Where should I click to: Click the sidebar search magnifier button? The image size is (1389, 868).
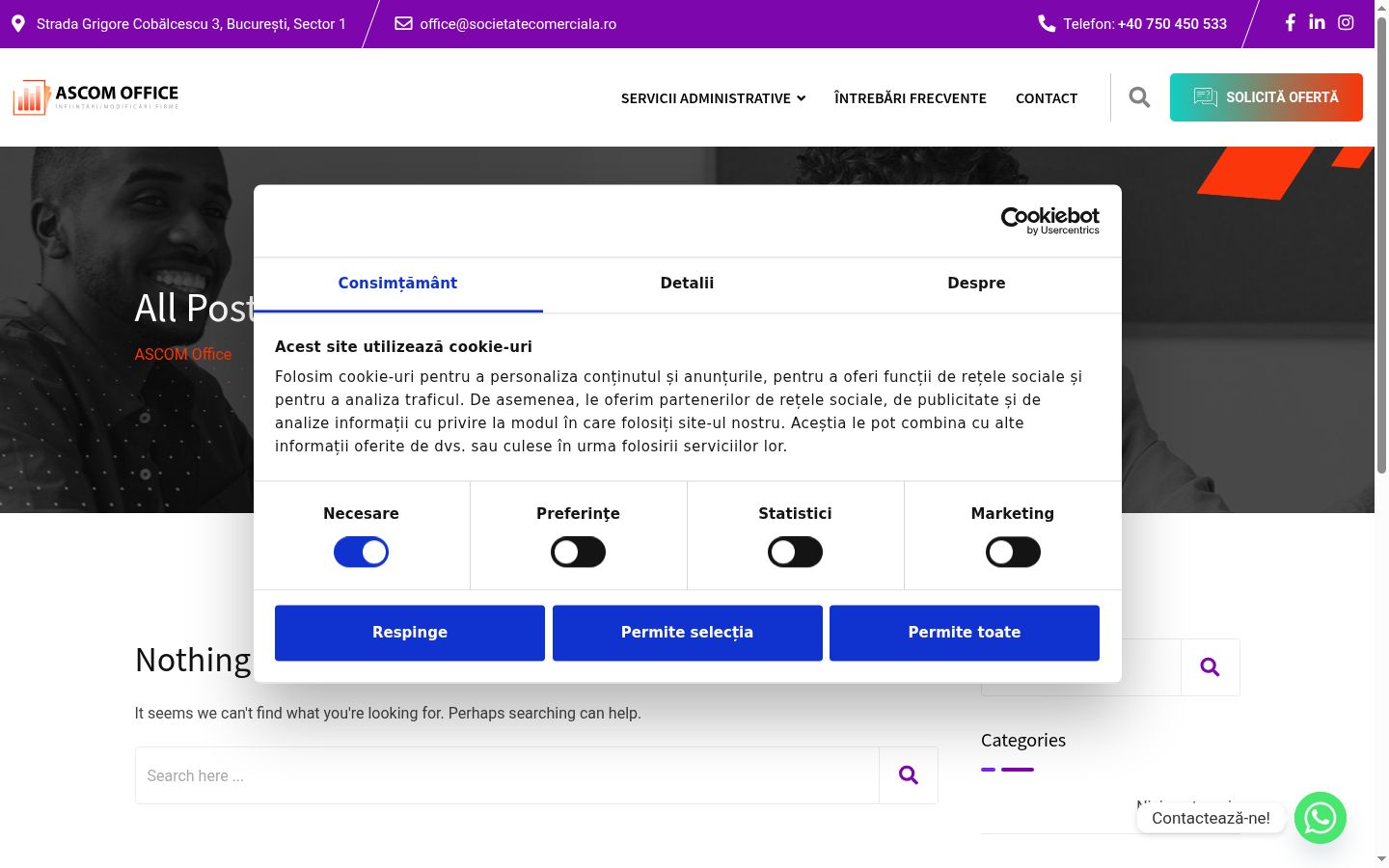[x=1210, y=666]
